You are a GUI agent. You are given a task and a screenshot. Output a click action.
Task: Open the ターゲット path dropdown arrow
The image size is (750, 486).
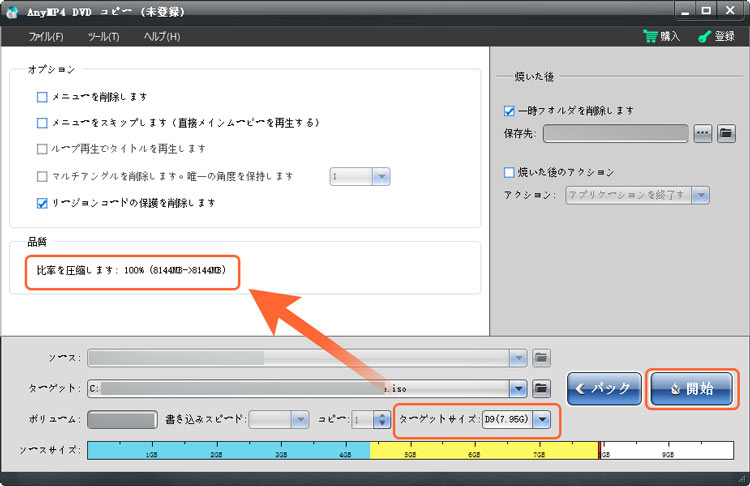[x=518, y=388]
